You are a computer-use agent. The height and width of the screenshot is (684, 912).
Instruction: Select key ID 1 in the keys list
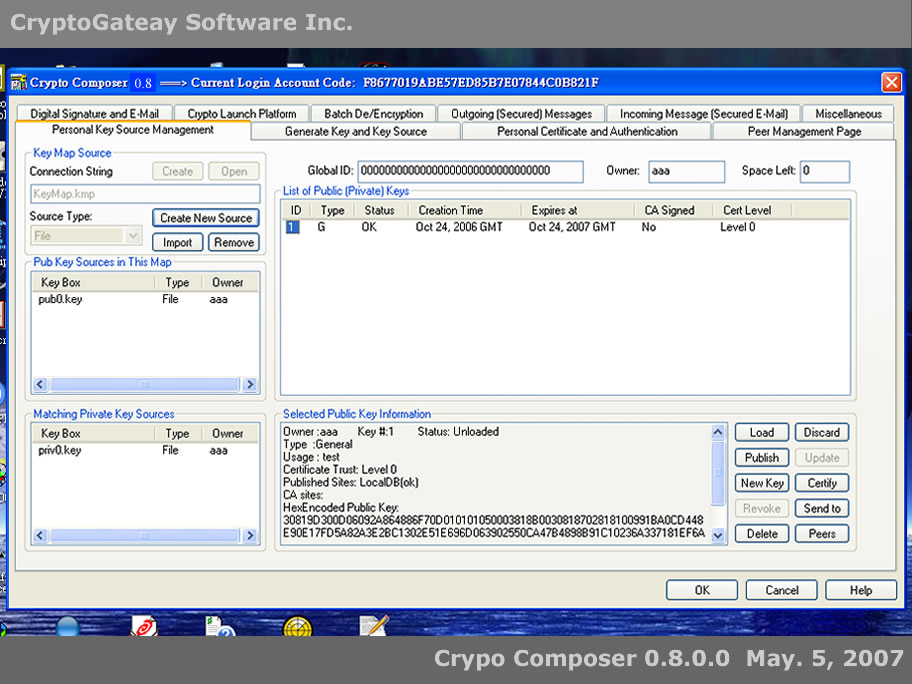click(x=293, y=227)
